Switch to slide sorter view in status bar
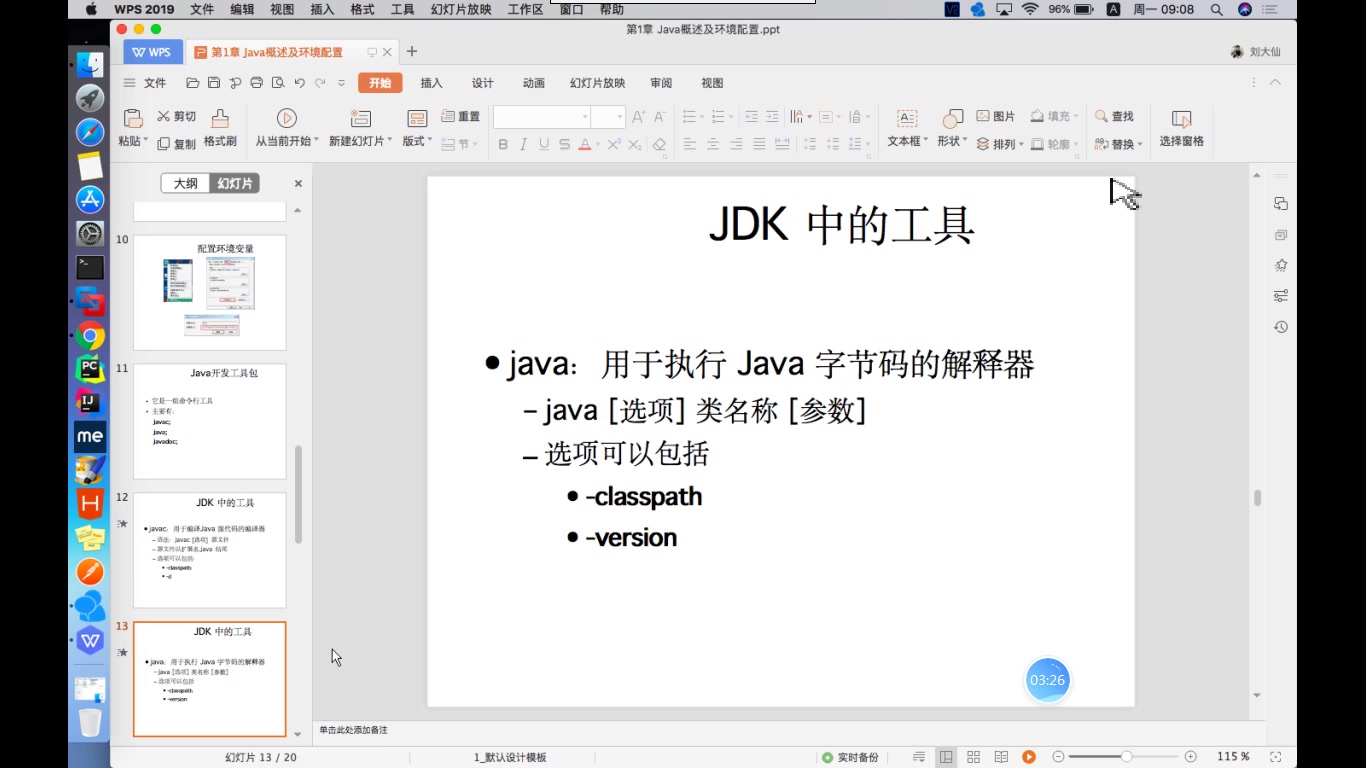Image resolution: width=1366 pixels, height=768 pixels. pos(971,757)
